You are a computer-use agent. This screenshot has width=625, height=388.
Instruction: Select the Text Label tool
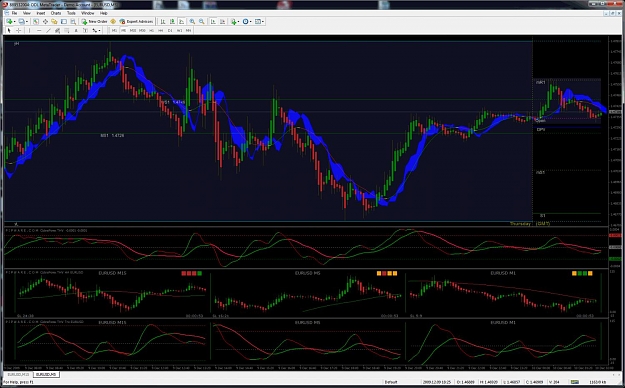click(85, 30)
